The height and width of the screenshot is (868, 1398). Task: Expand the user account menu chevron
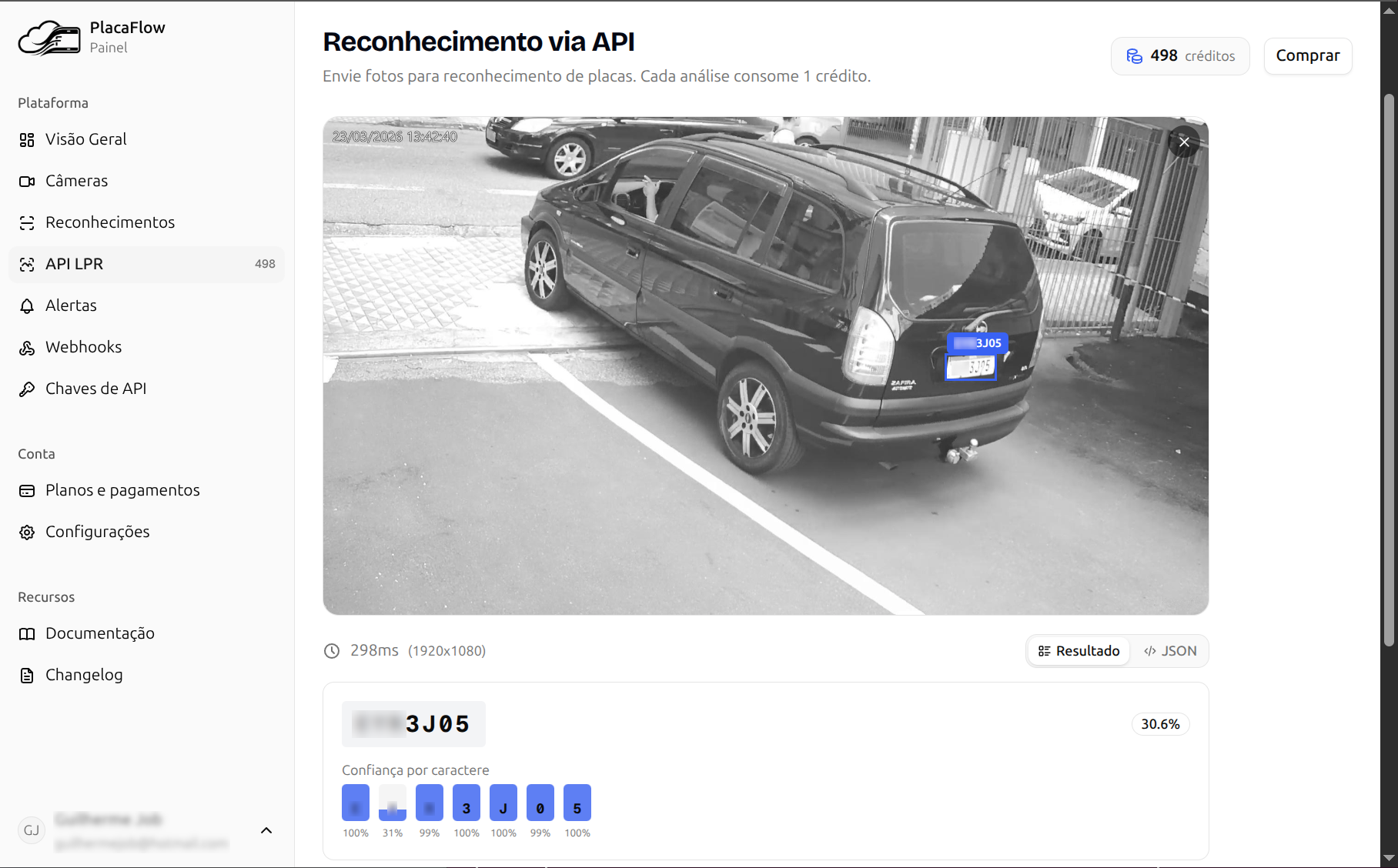(x=266, y=830)
